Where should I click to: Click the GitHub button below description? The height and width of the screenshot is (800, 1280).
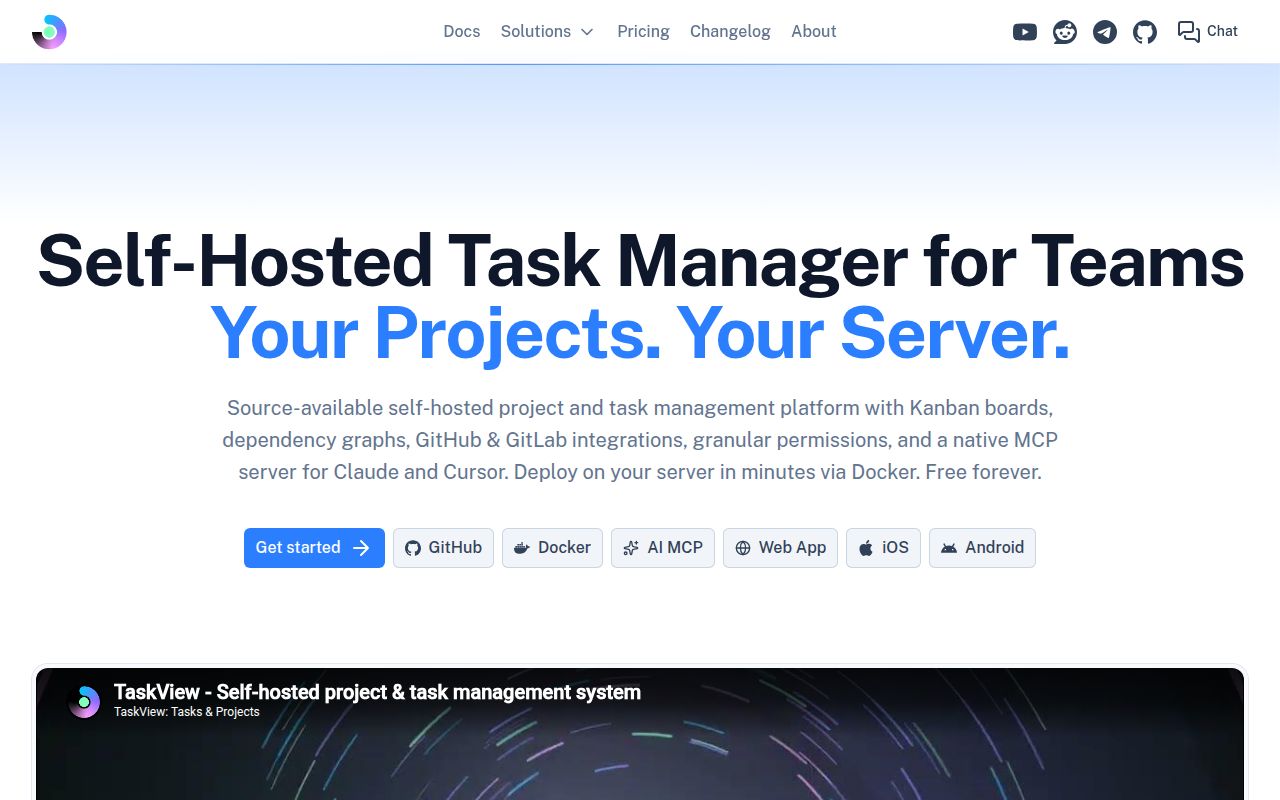443,548
